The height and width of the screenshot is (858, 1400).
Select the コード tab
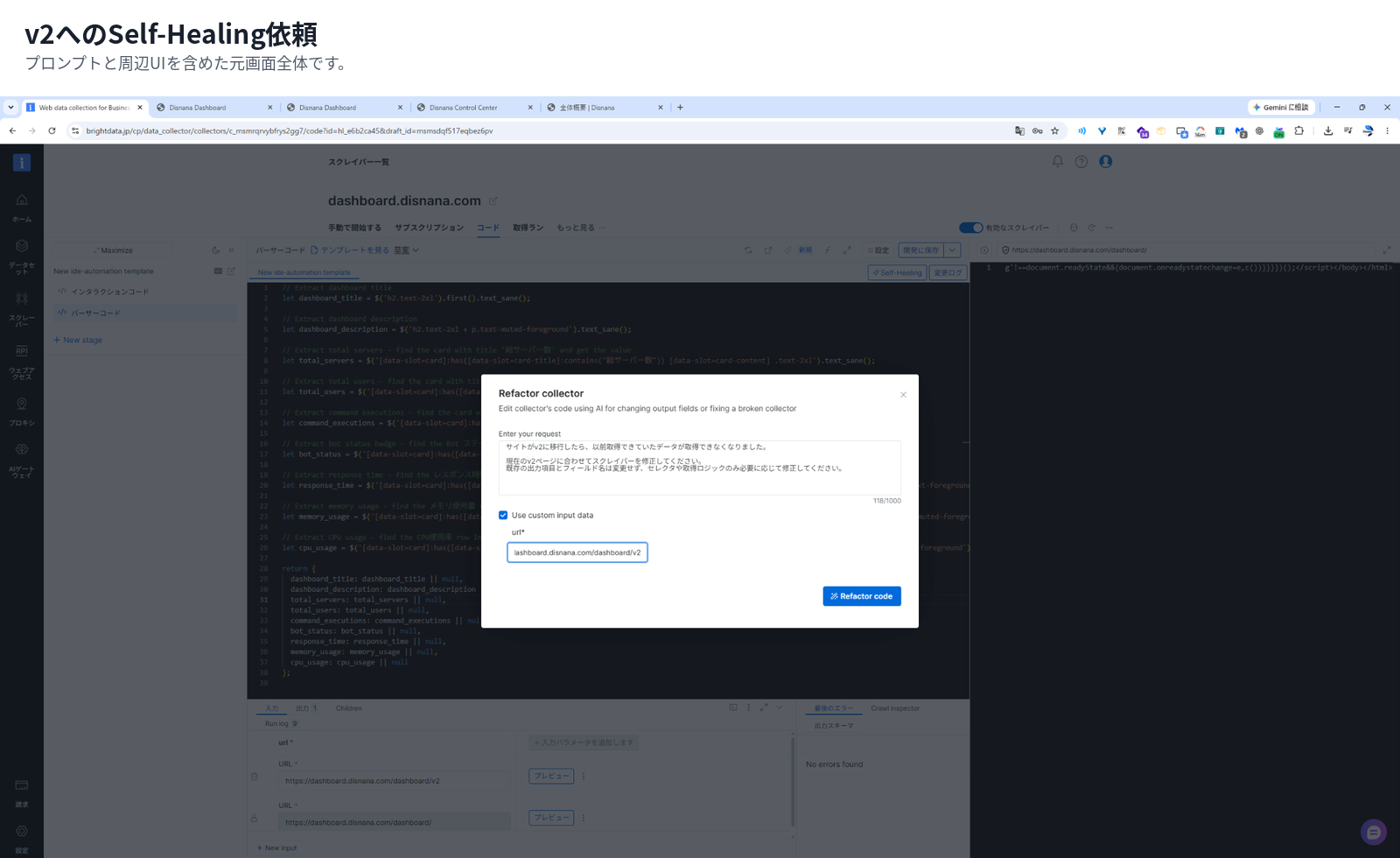click(488, 228)
